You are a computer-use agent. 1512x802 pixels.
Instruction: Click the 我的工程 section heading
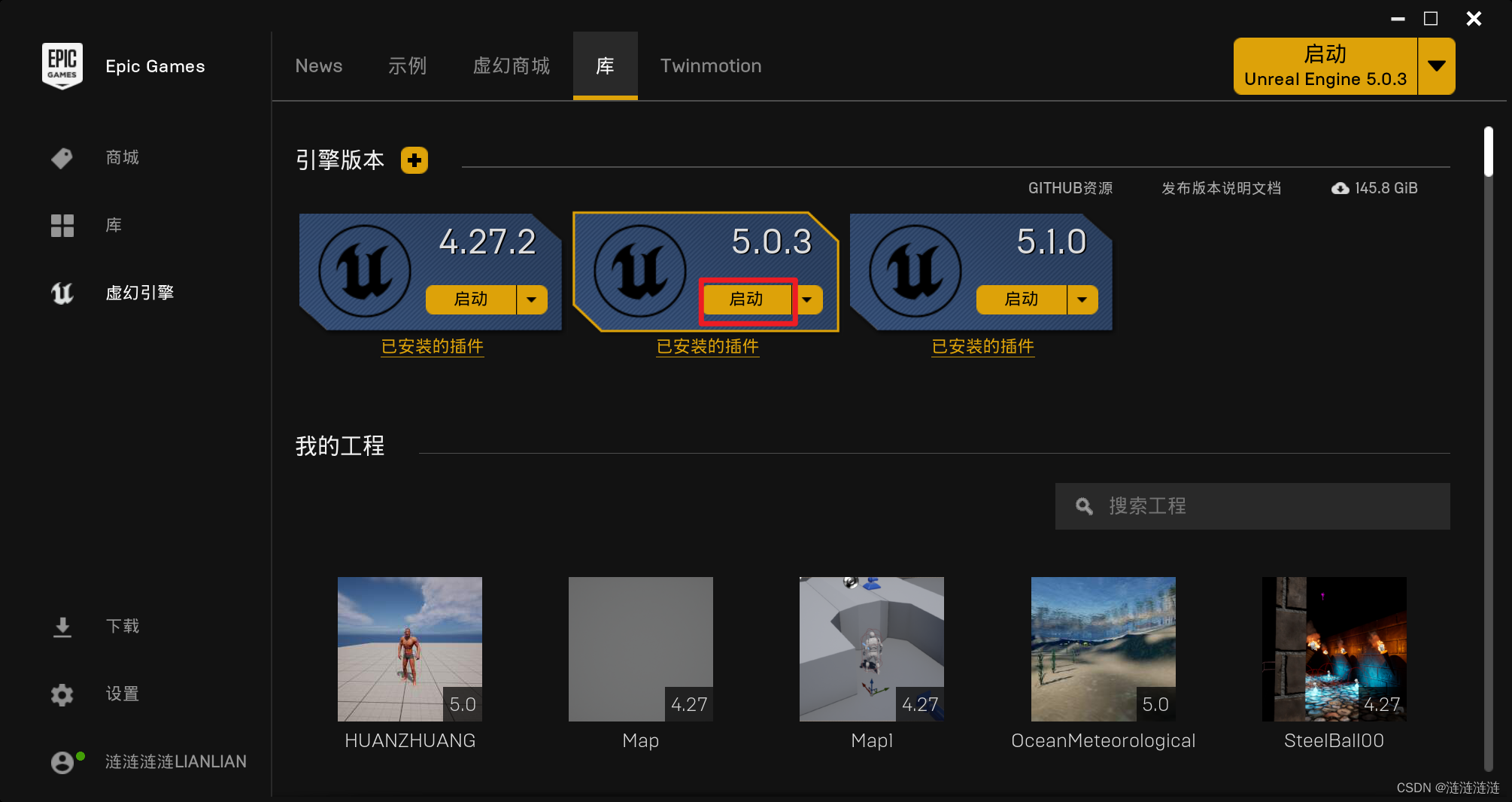tap(340, 446)
